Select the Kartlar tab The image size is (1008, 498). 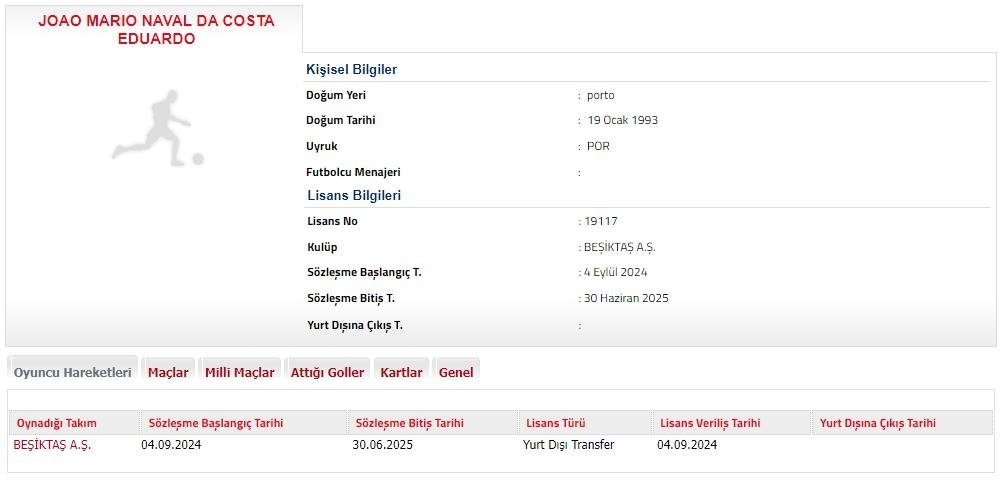[x=401, y=372]
